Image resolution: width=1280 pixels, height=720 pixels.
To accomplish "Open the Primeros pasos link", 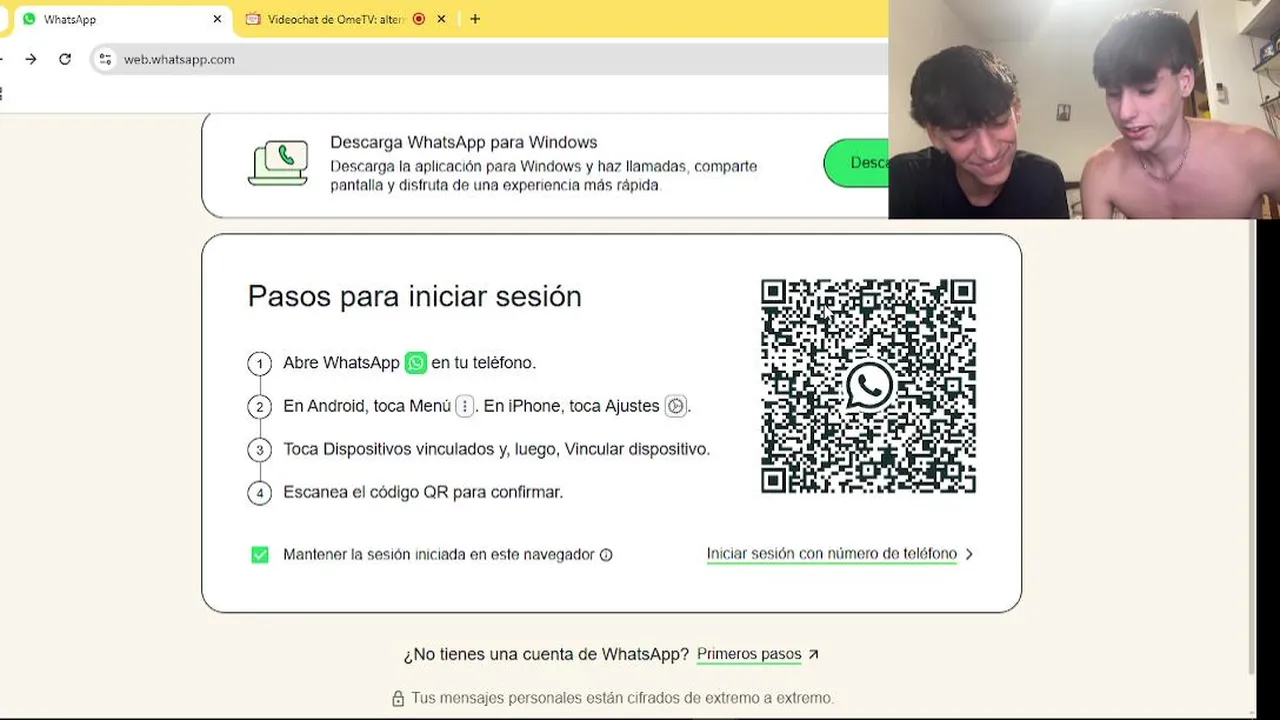I will click(749, 654).
